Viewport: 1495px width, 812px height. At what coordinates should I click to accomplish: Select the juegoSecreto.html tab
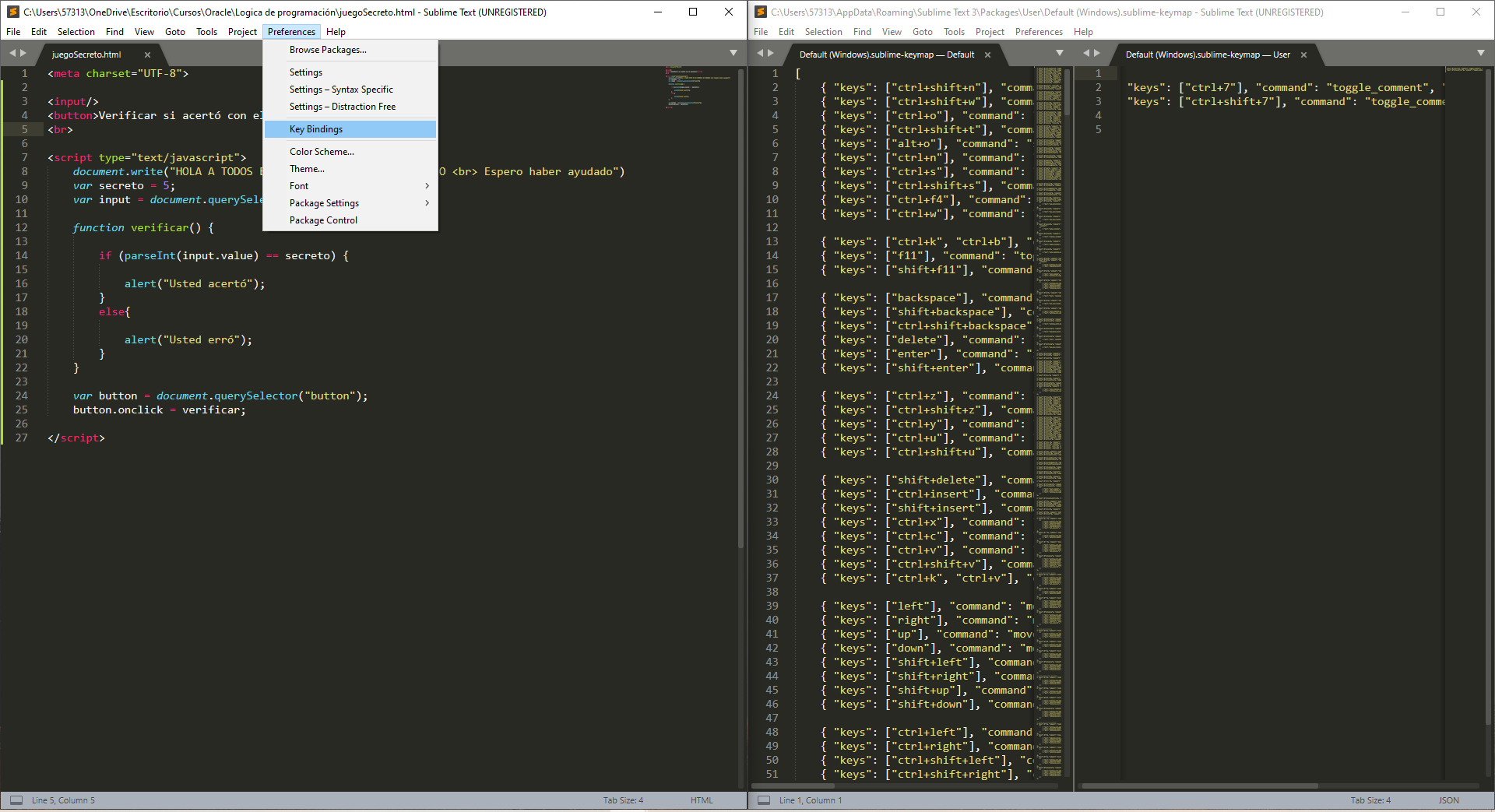[86, 54]
